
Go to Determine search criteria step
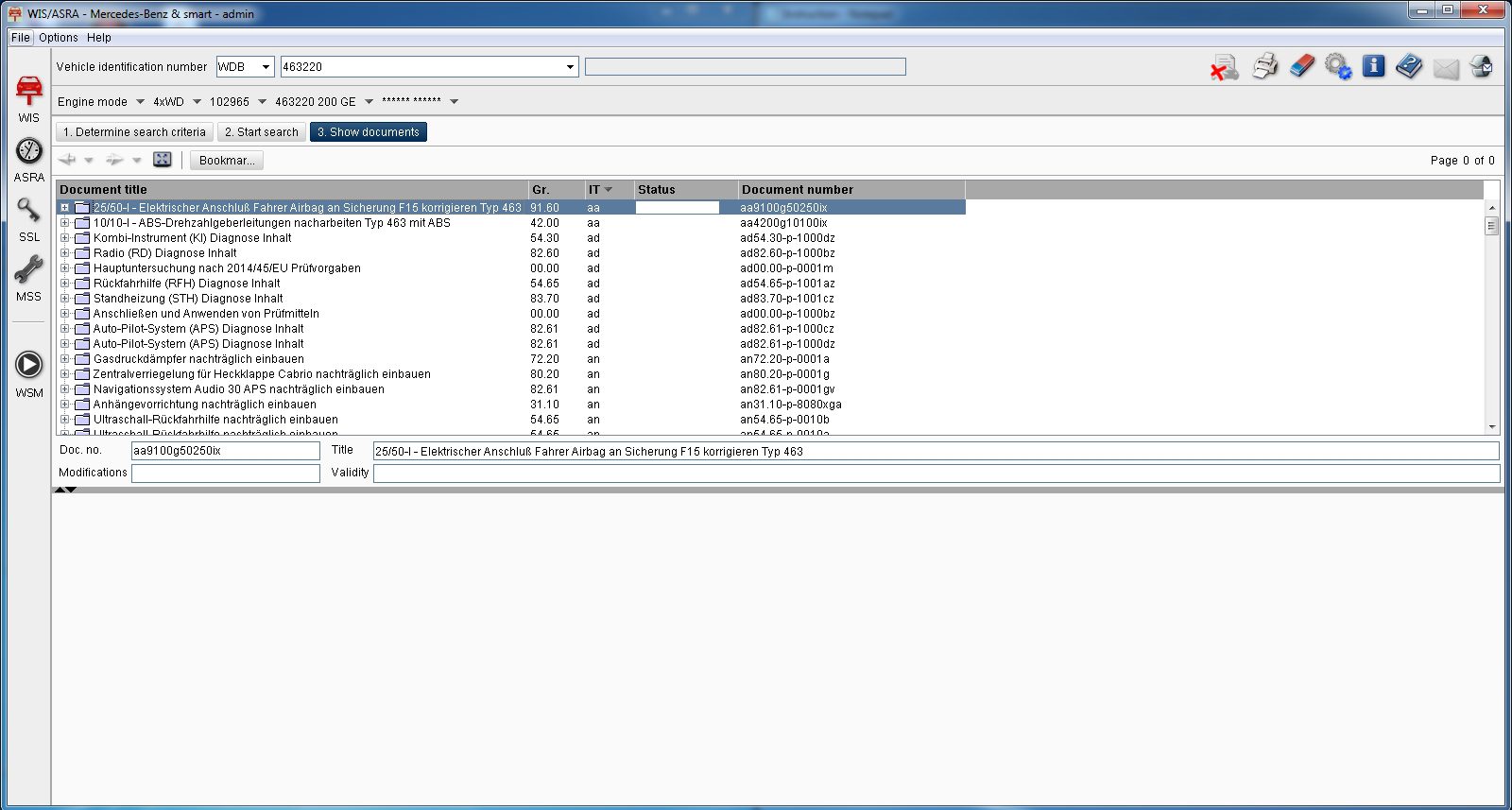click(x=134, y=132)
